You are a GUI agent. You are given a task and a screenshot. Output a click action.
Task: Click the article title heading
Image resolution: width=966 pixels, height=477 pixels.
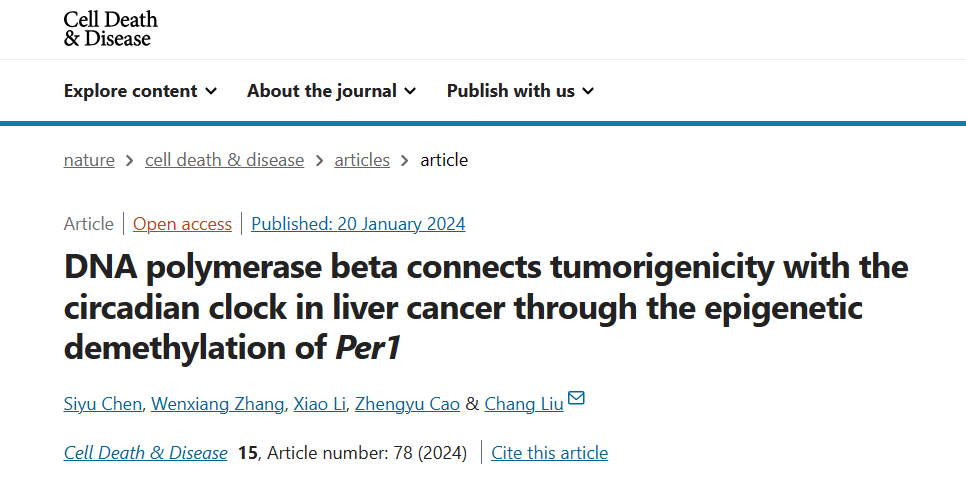(486, 307)
